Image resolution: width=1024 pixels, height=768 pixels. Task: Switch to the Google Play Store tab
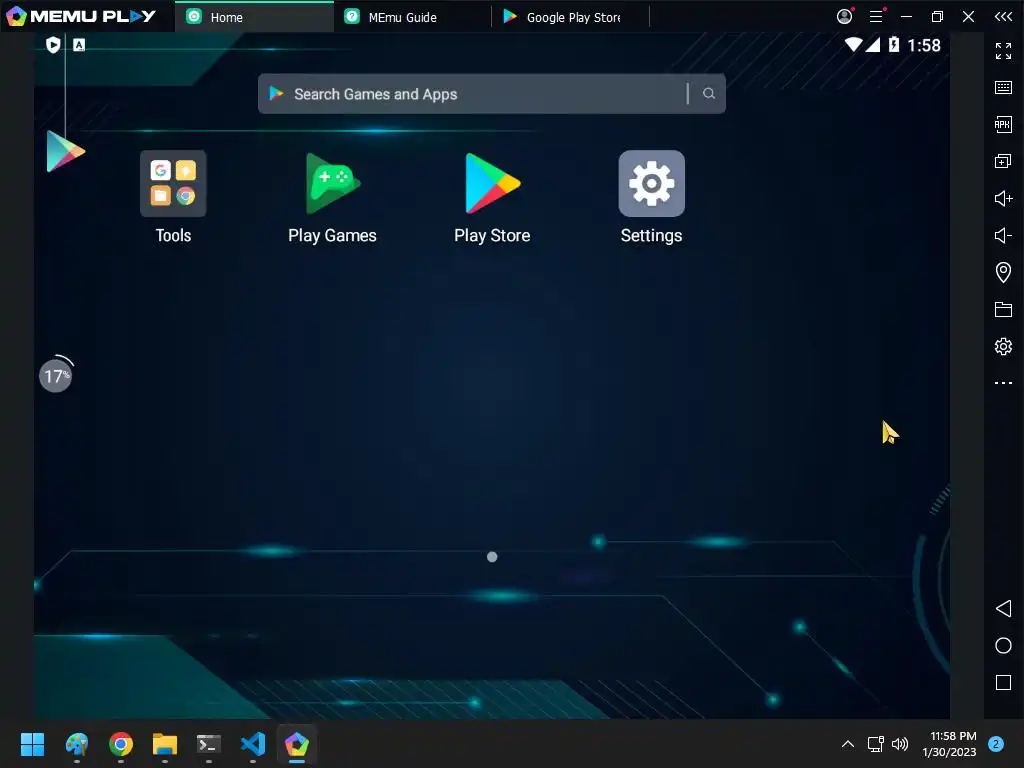point(570,17)
